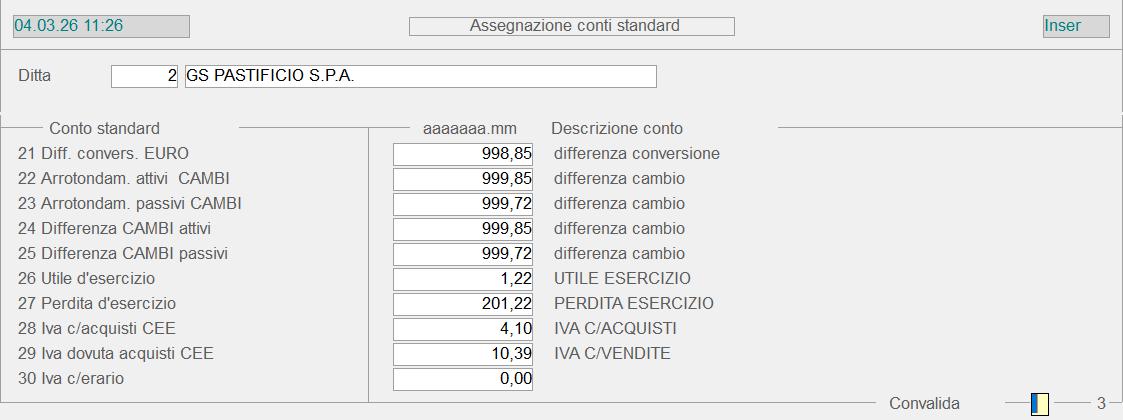Viewport: 1123px width, 420px height.
Task: Select the Iva c/acquisti CEE account field
Action: pos(463,329)
